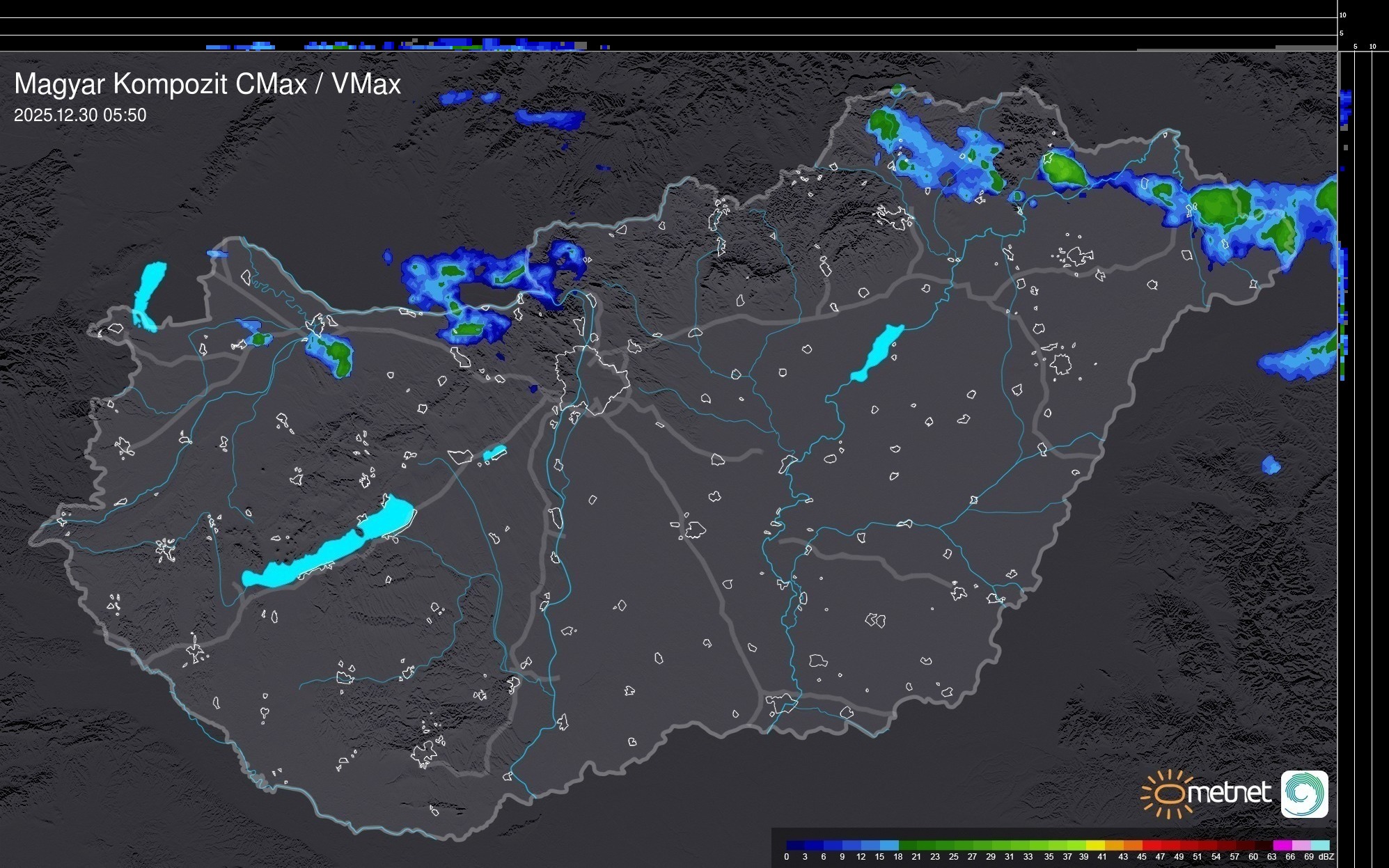Click the 2025.12.30 05:50 timestamp
The height and width of the screenshot is (868, 1389).
pos(80,116)
